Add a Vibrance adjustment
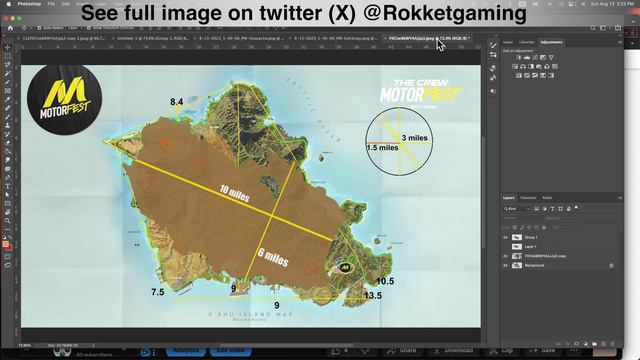 click(551, 58)
